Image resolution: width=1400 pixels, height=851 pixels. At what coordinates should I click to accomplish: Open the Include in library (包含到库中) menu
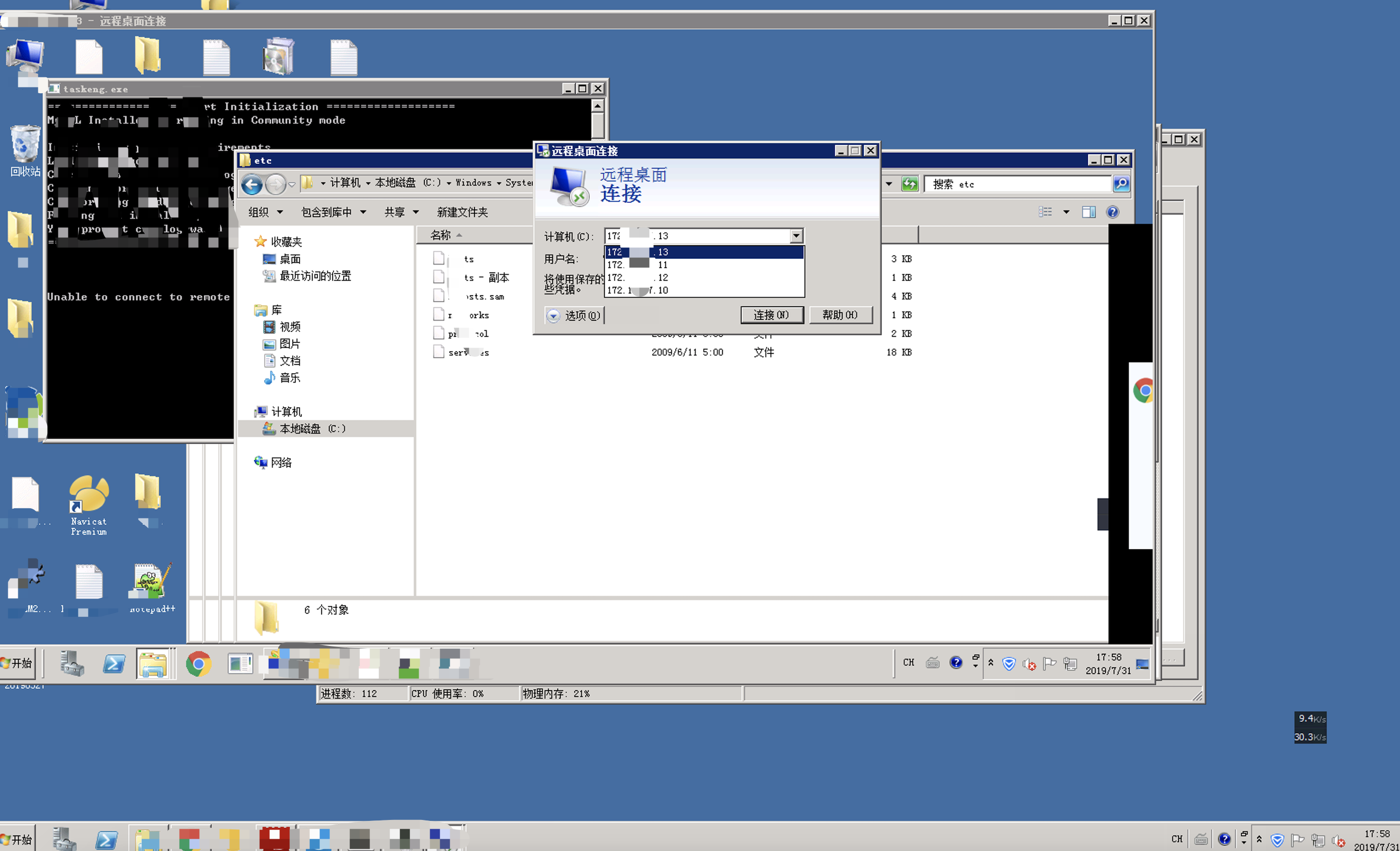pyautogui.click(x=334, y=212)
